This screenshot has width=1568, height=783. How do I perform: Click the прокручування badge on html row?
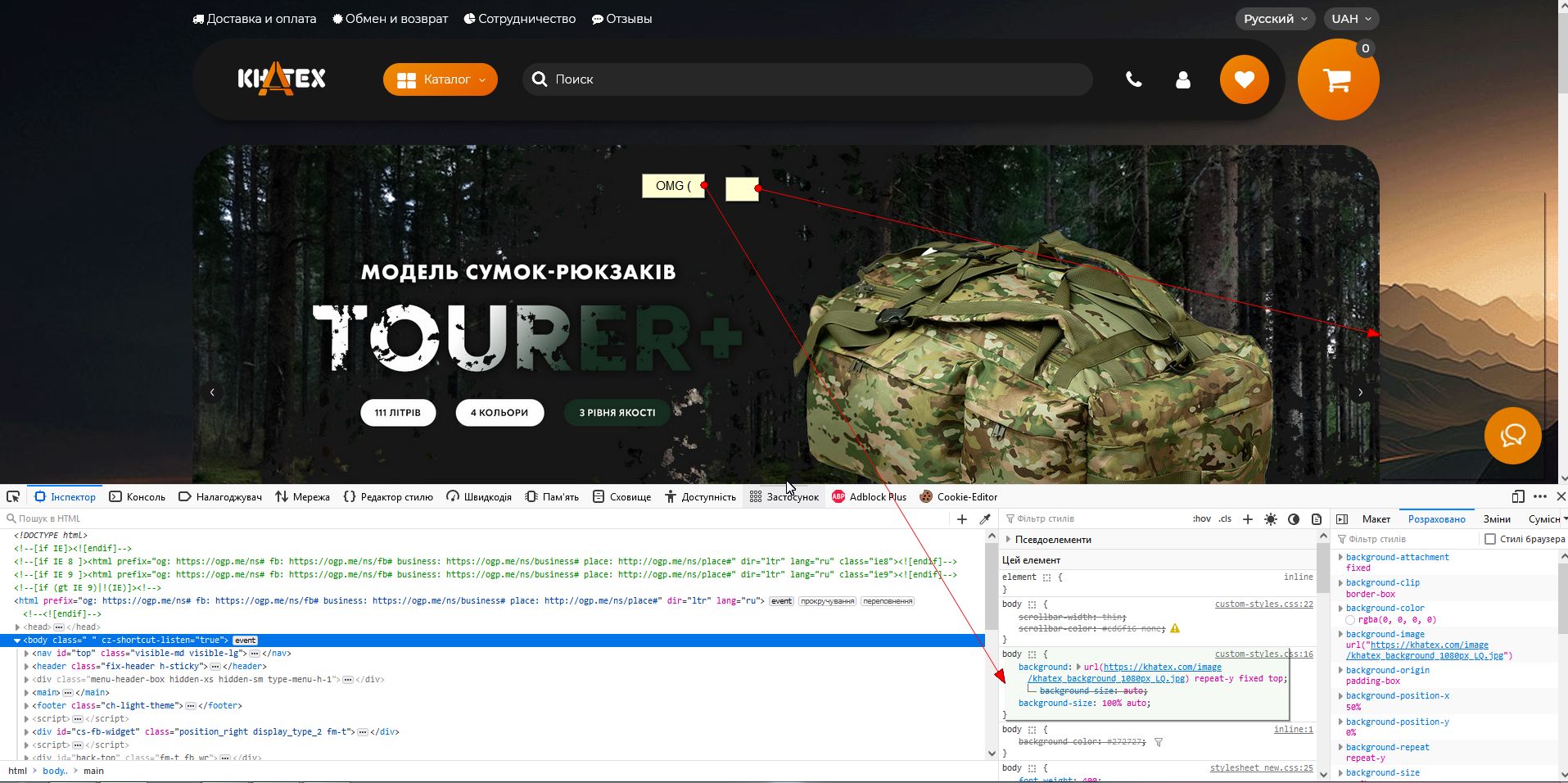827,601
